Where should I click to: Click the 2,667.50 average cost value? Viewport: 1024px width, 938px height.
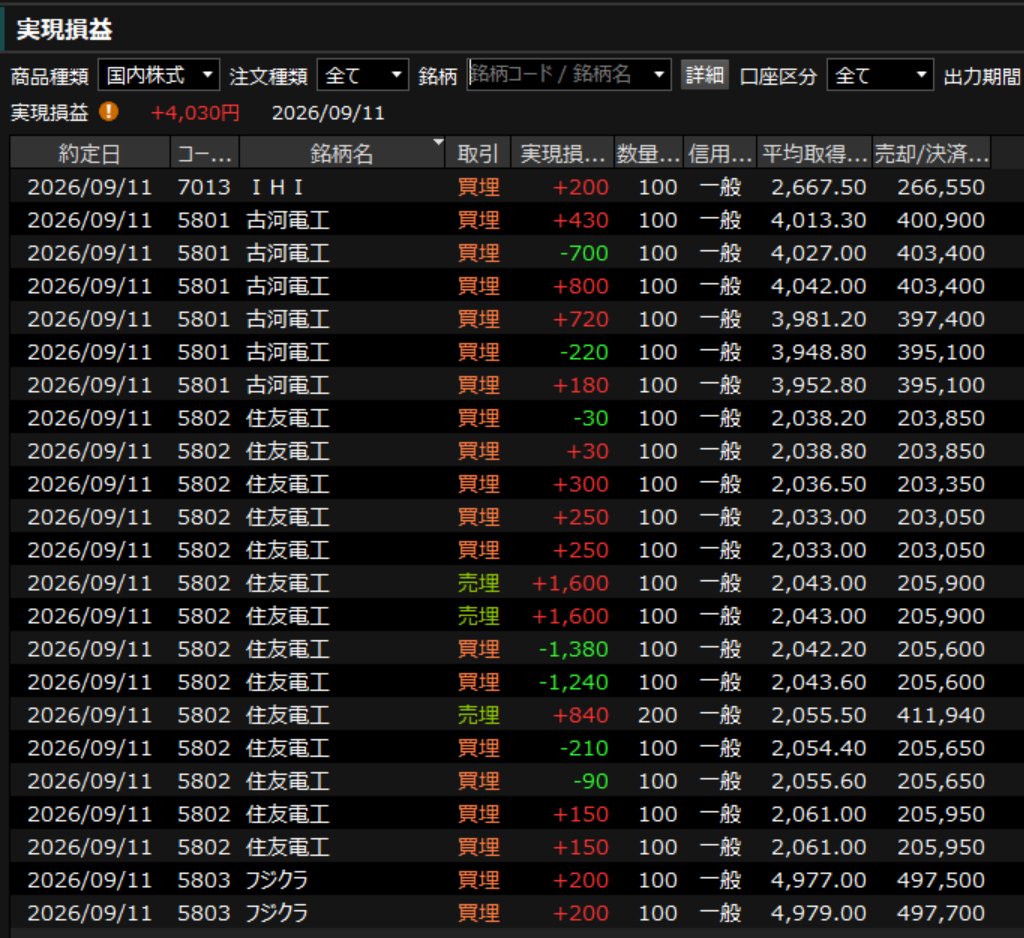pyautogui.click(x=818, y=187)
